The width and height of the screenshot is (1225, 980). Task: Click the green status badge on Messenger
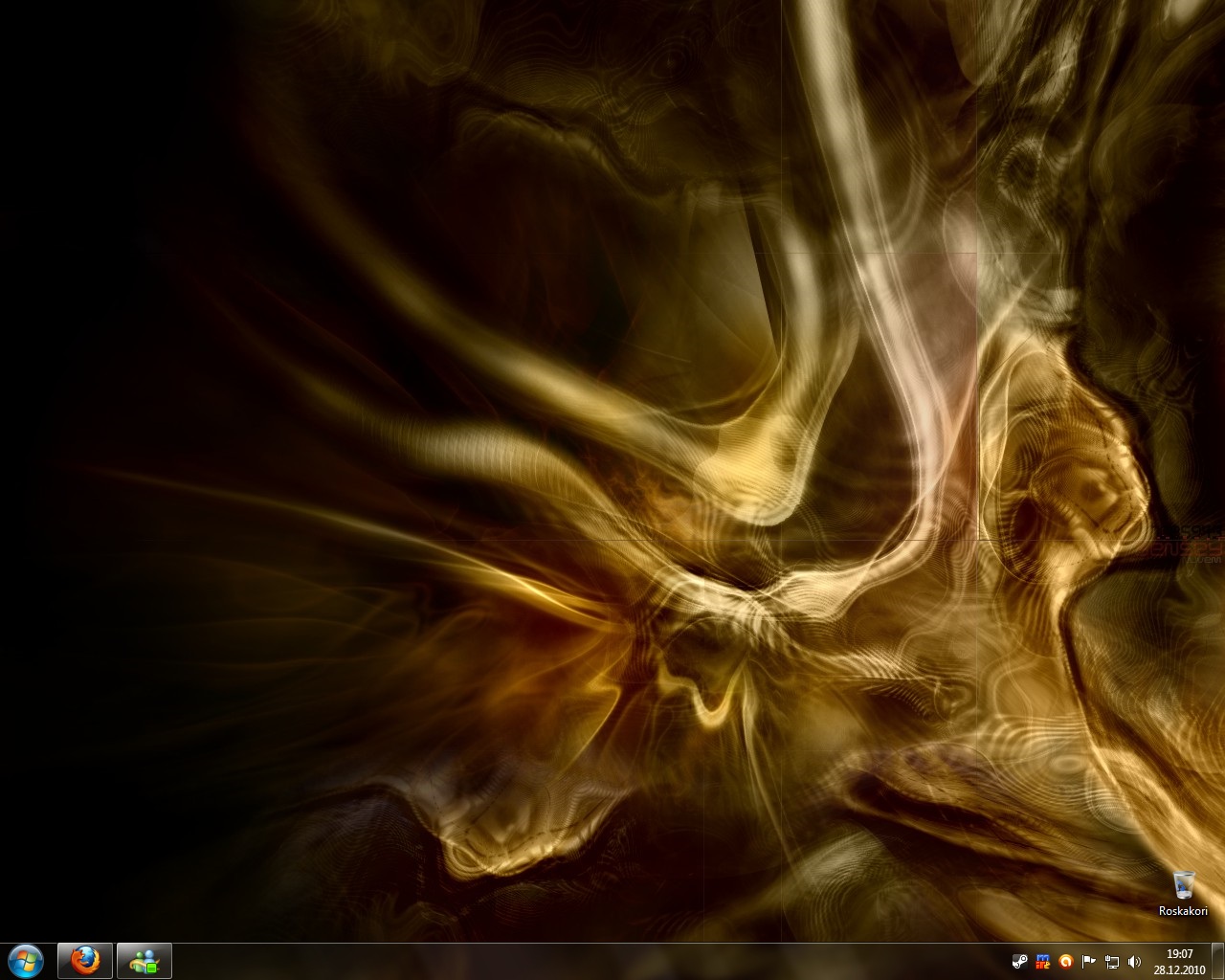151,966
